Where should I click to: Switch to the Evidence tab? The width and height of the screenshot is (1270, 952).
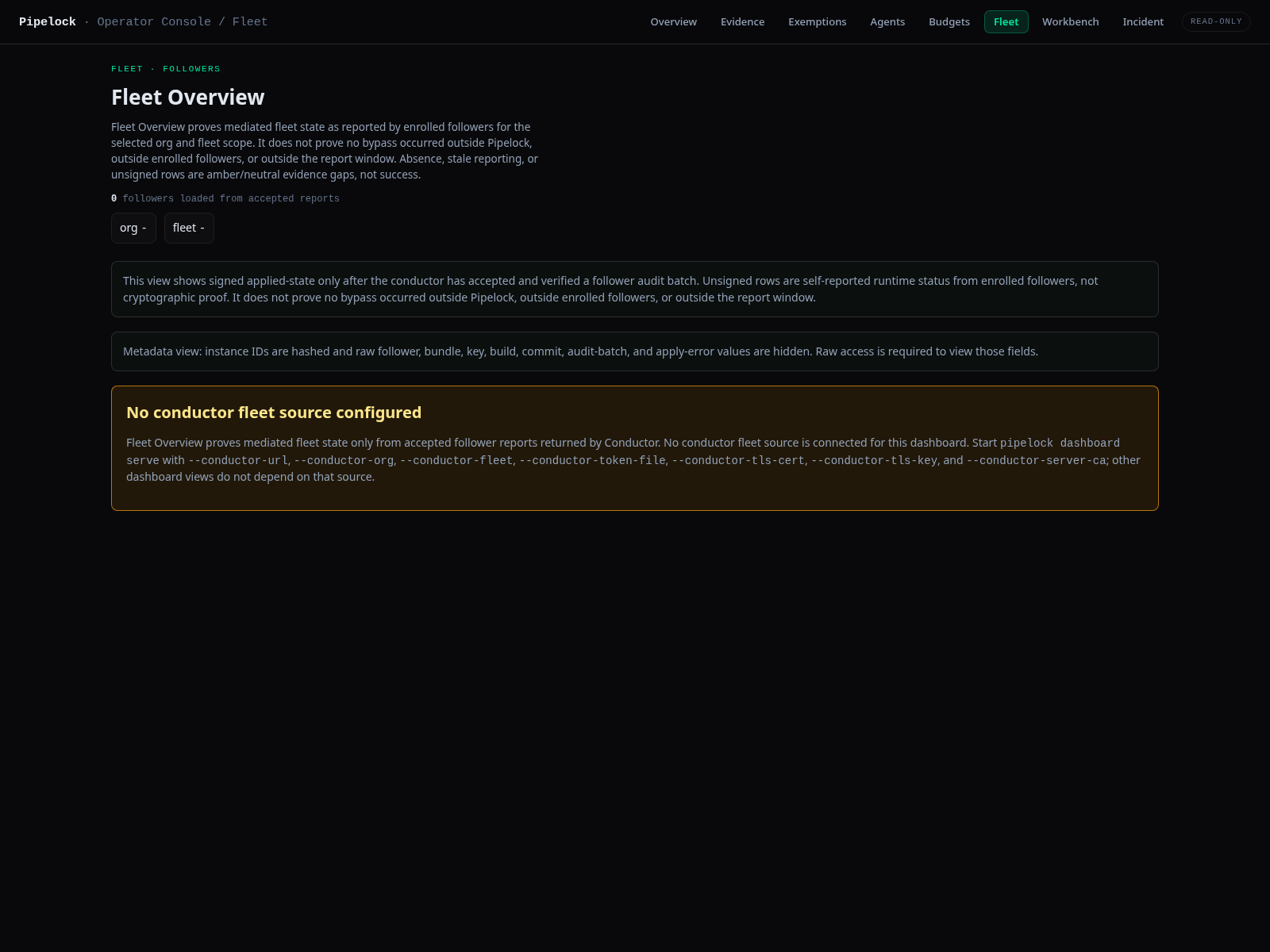[x=742, y=22]
